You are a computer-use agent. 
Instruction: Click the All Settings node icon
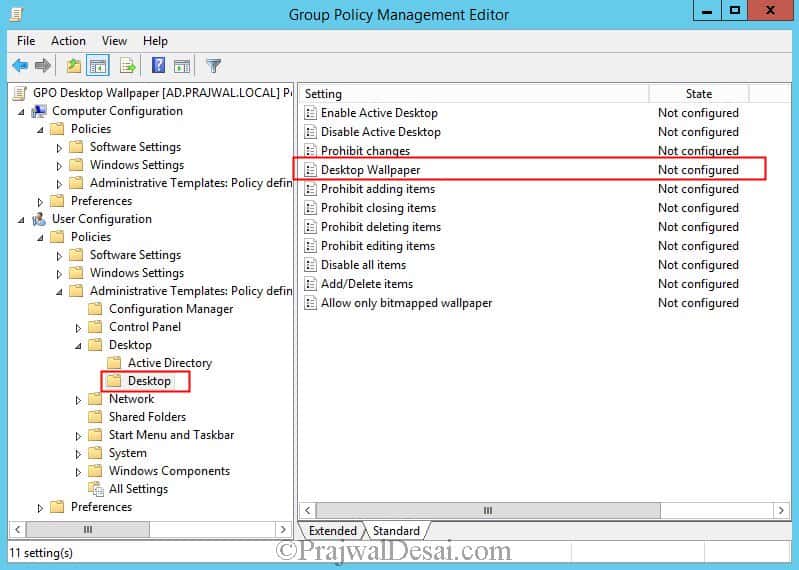[96, 489]
